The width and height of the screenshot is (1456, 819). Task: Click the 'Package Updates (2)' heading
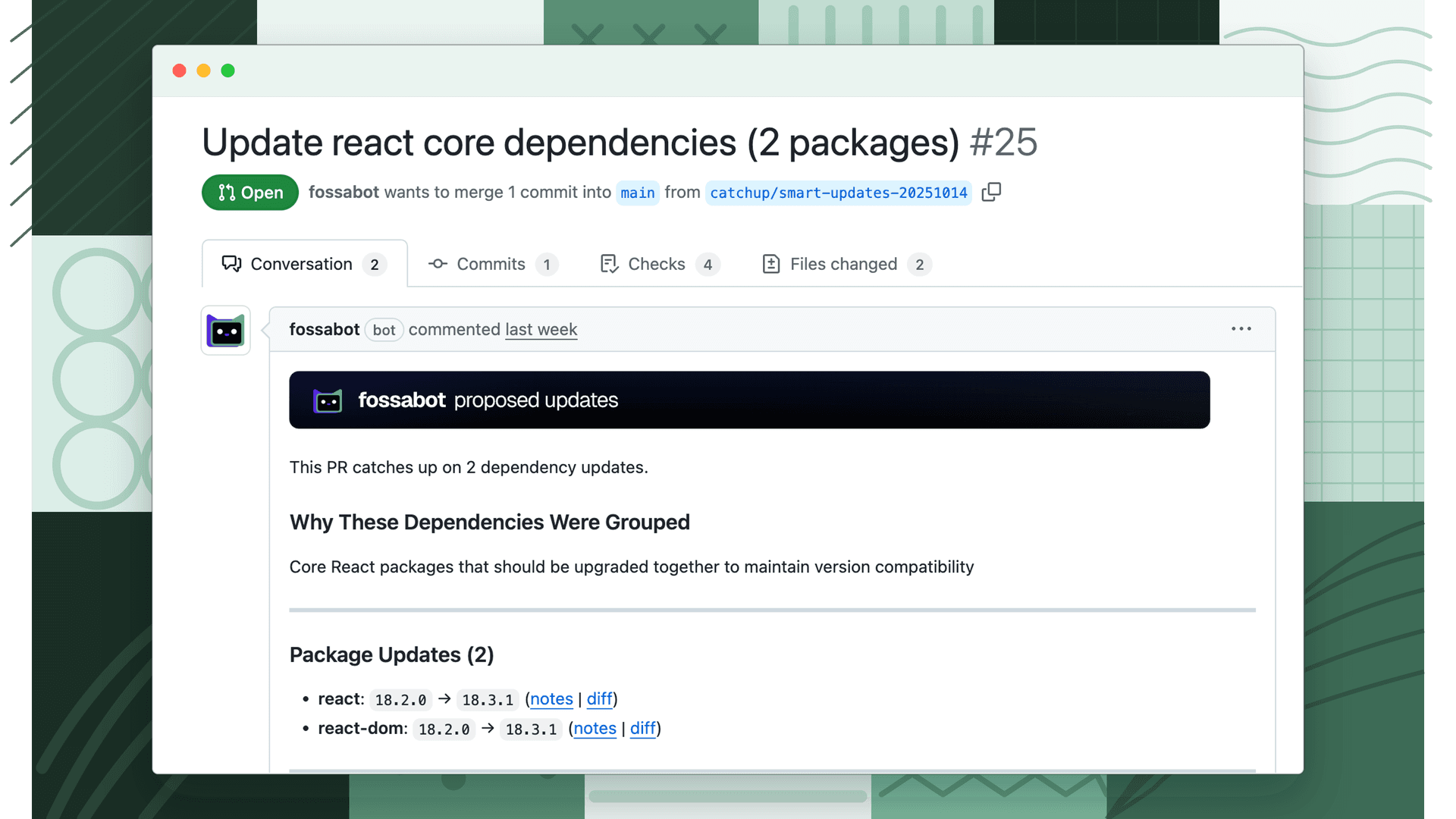click(392, 654)
